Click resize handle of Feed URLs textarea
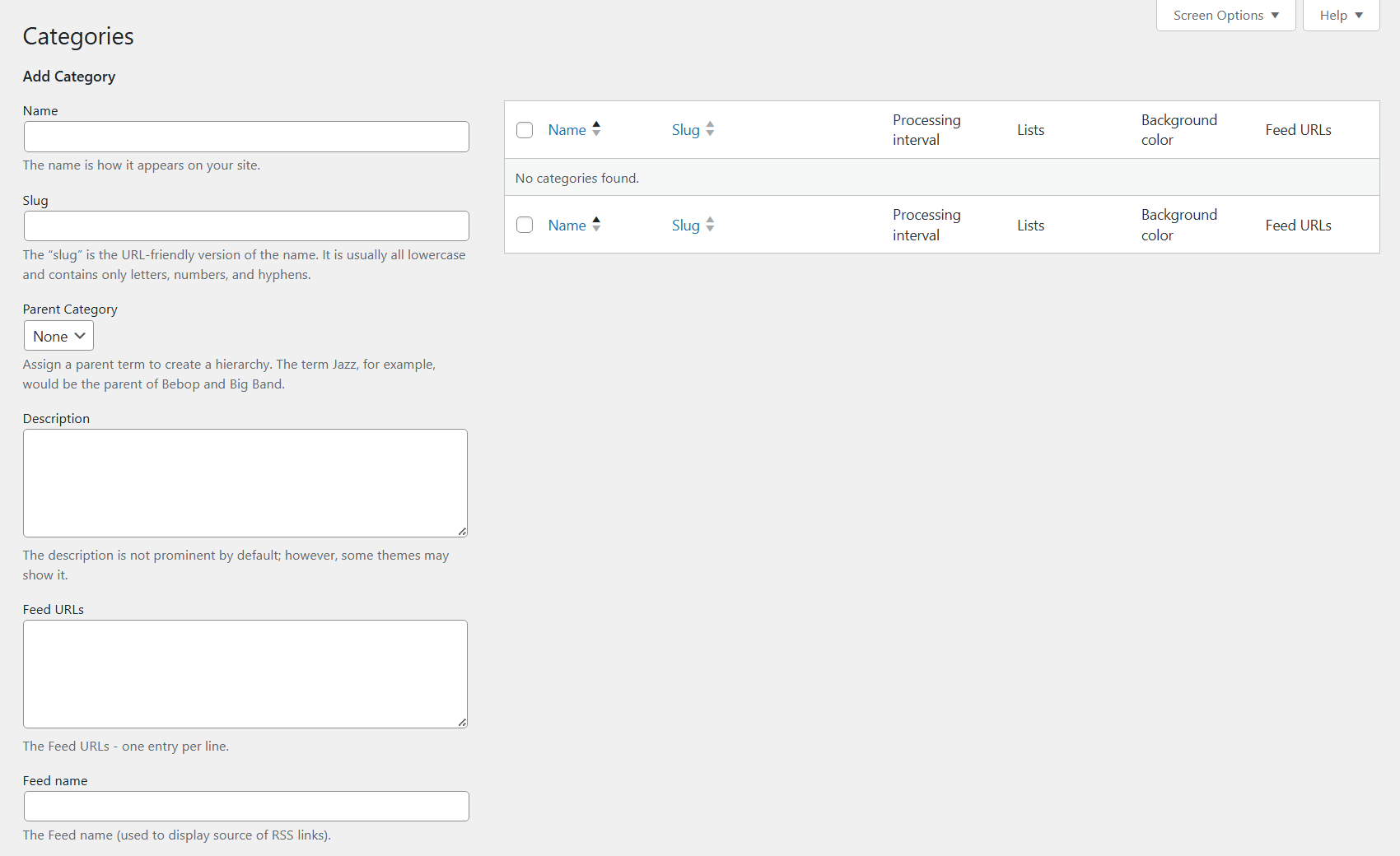Viewport: 1400px width, 856px height. (462, 723)
